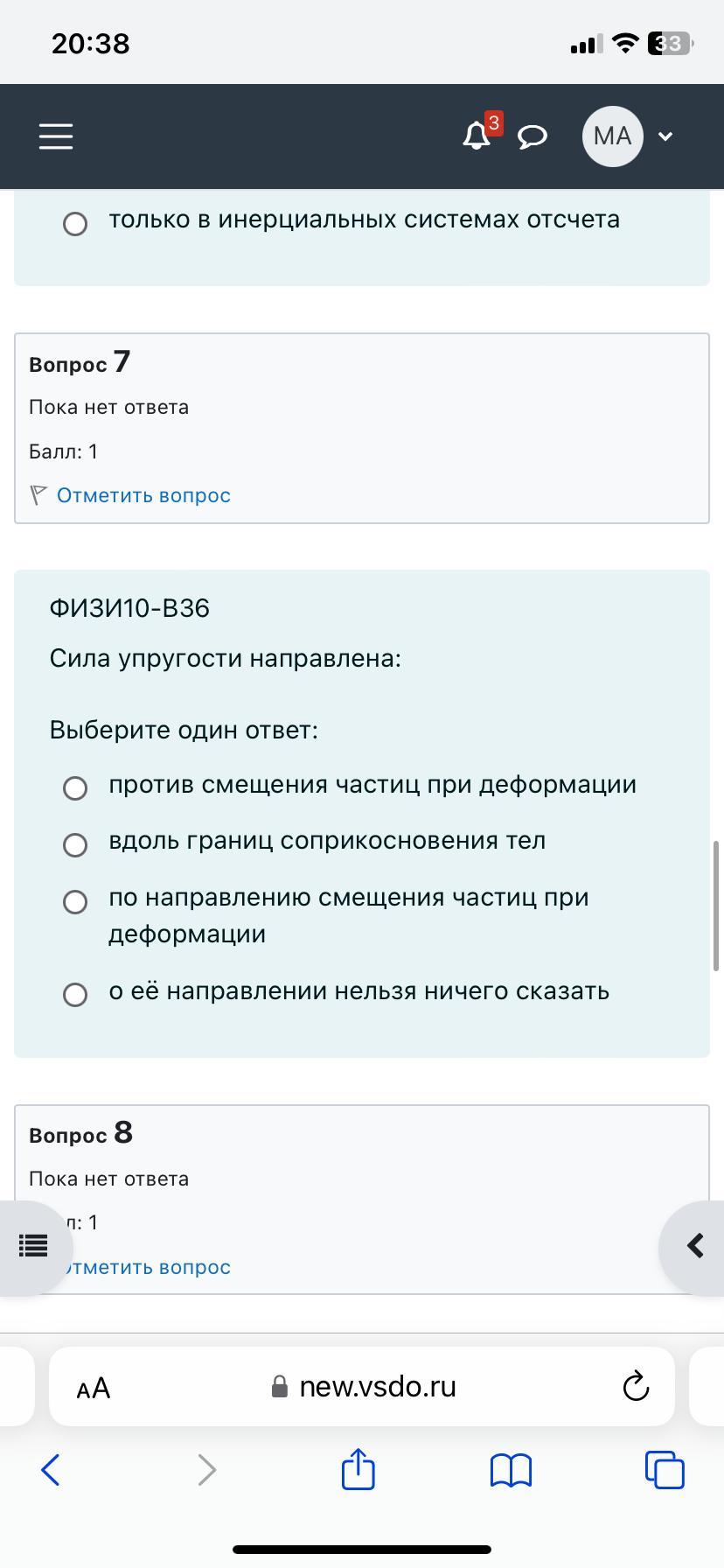Open Safari AA text size menu
724x1568 pixels.
click(94, 1388)
